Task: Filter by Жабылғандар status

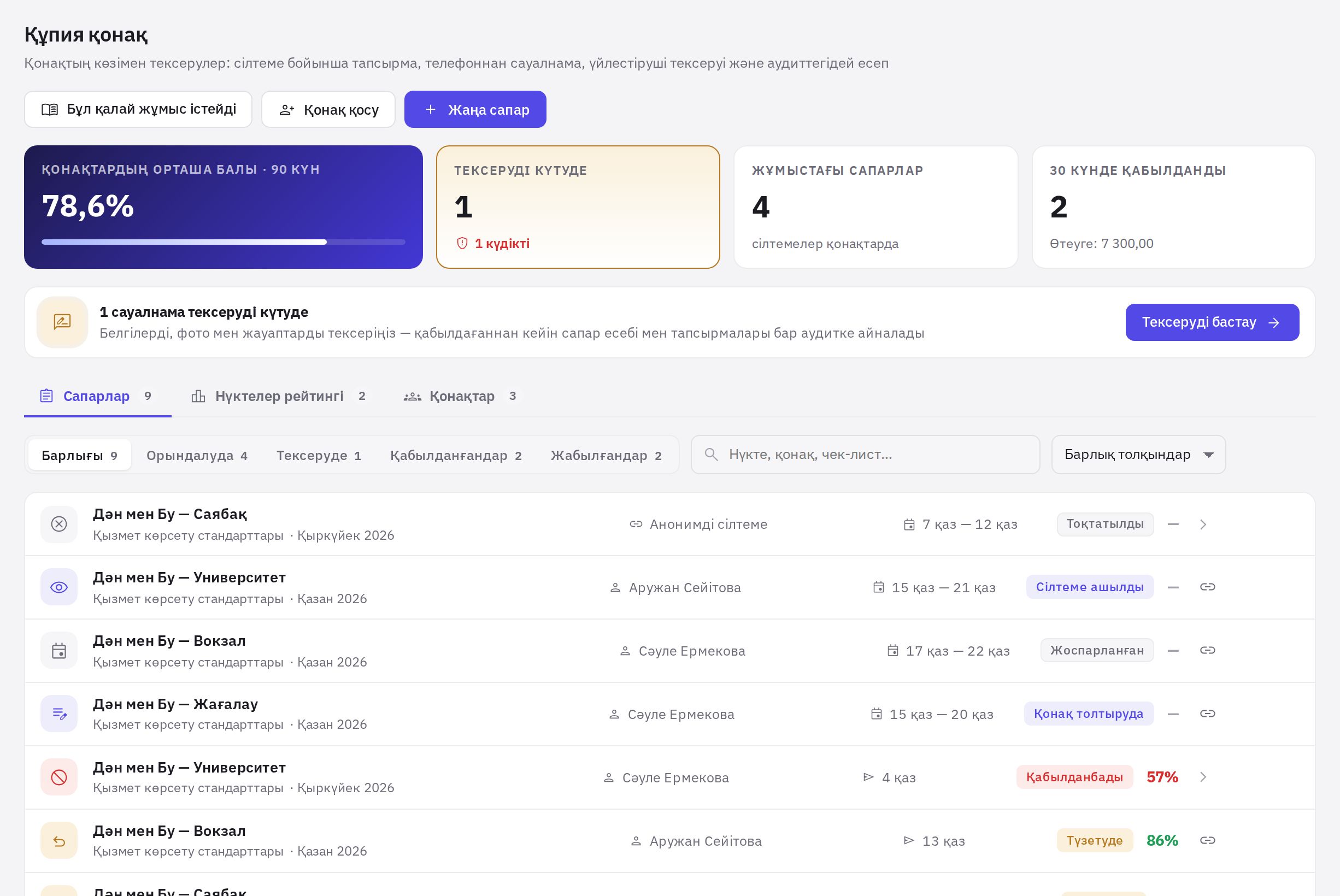Action: [606, 456]
